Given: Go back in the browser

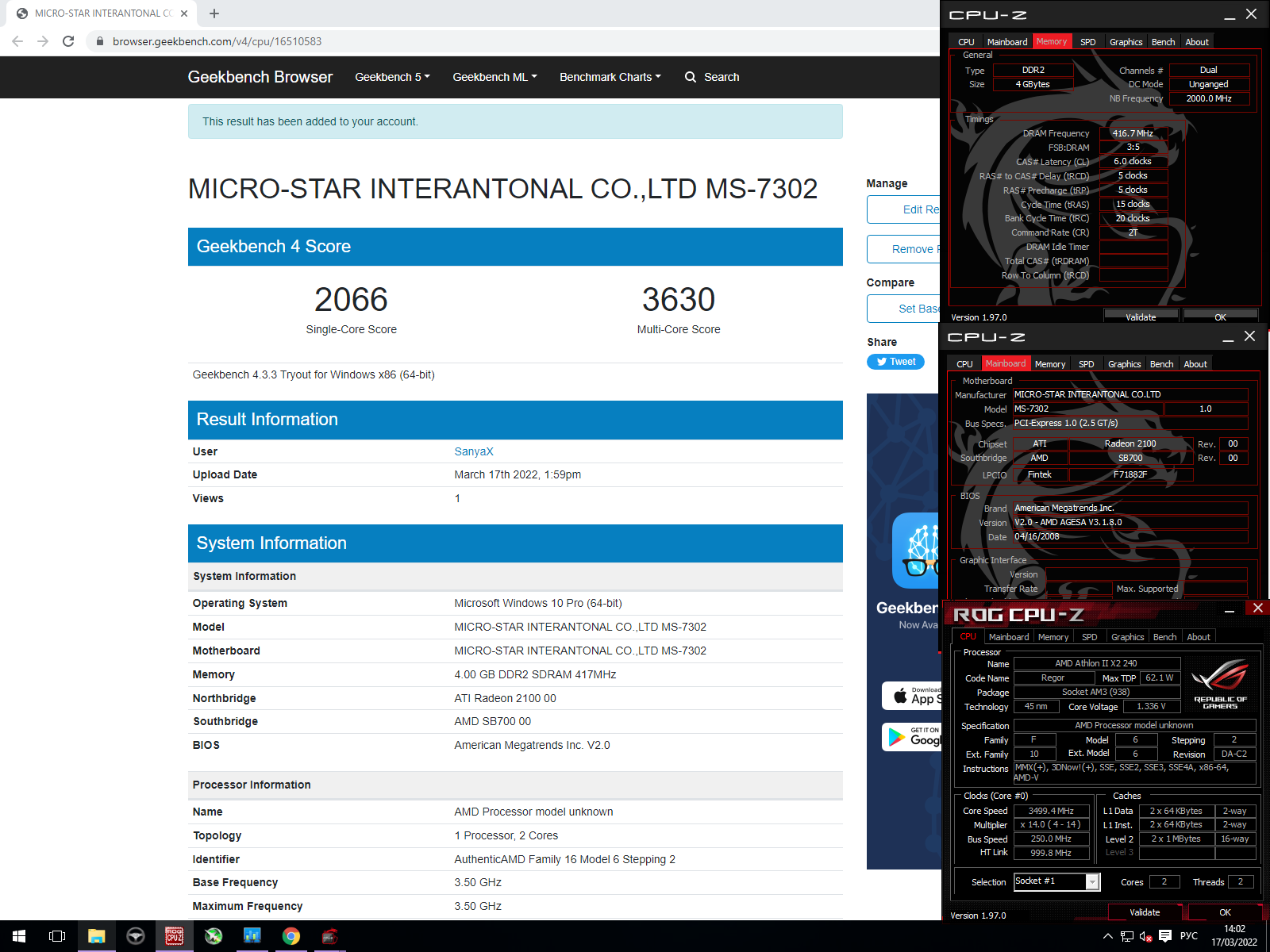Looking at the screenshot, I should [17, 41].
